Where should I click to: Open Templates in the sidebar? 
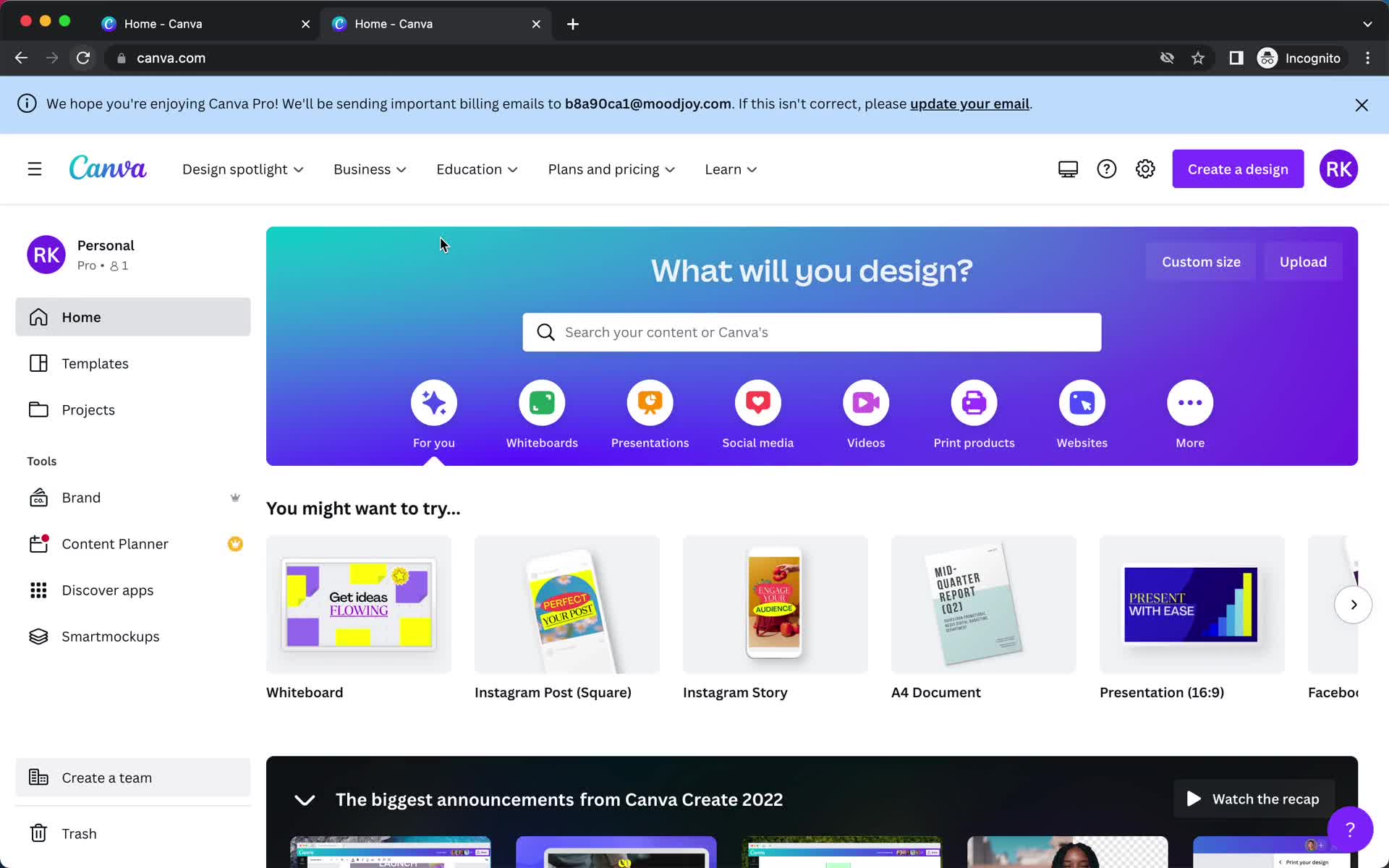click(133, 363)
